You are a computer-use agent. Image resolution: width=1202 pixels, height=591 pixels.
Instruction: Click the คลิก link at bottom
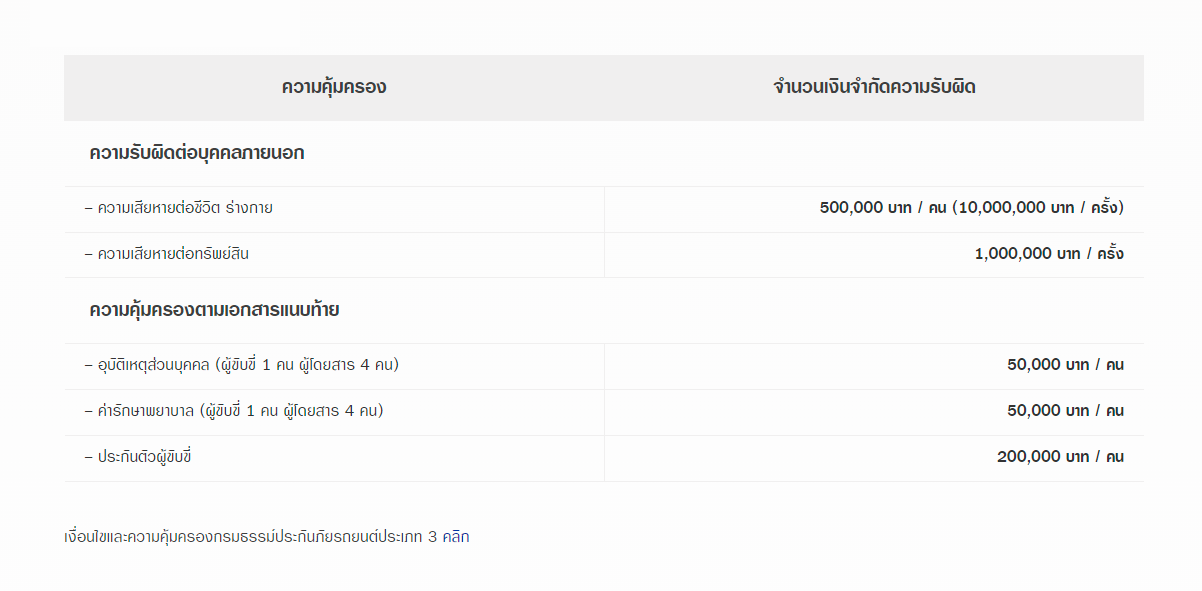[x=455, y=537]
